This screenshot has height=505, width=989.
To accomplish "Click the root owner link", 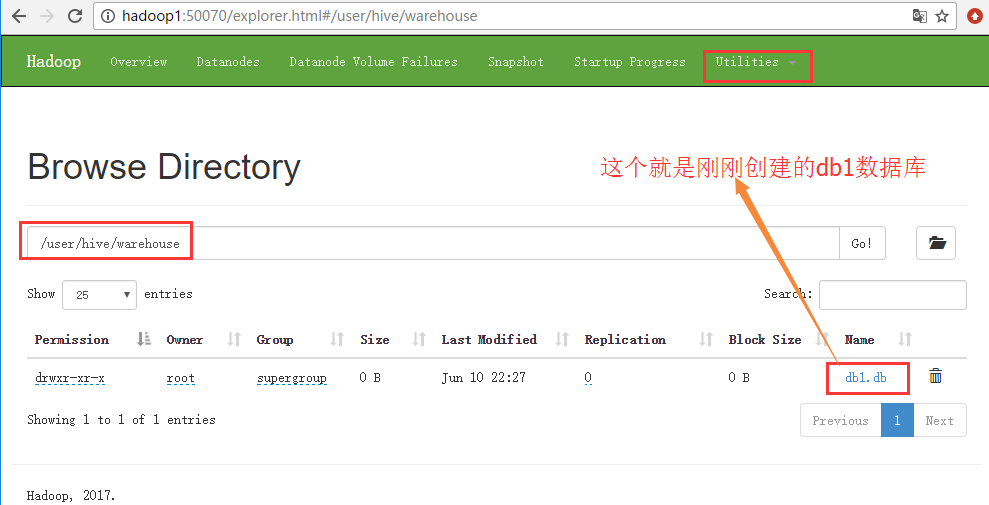I will pos(180,378).
